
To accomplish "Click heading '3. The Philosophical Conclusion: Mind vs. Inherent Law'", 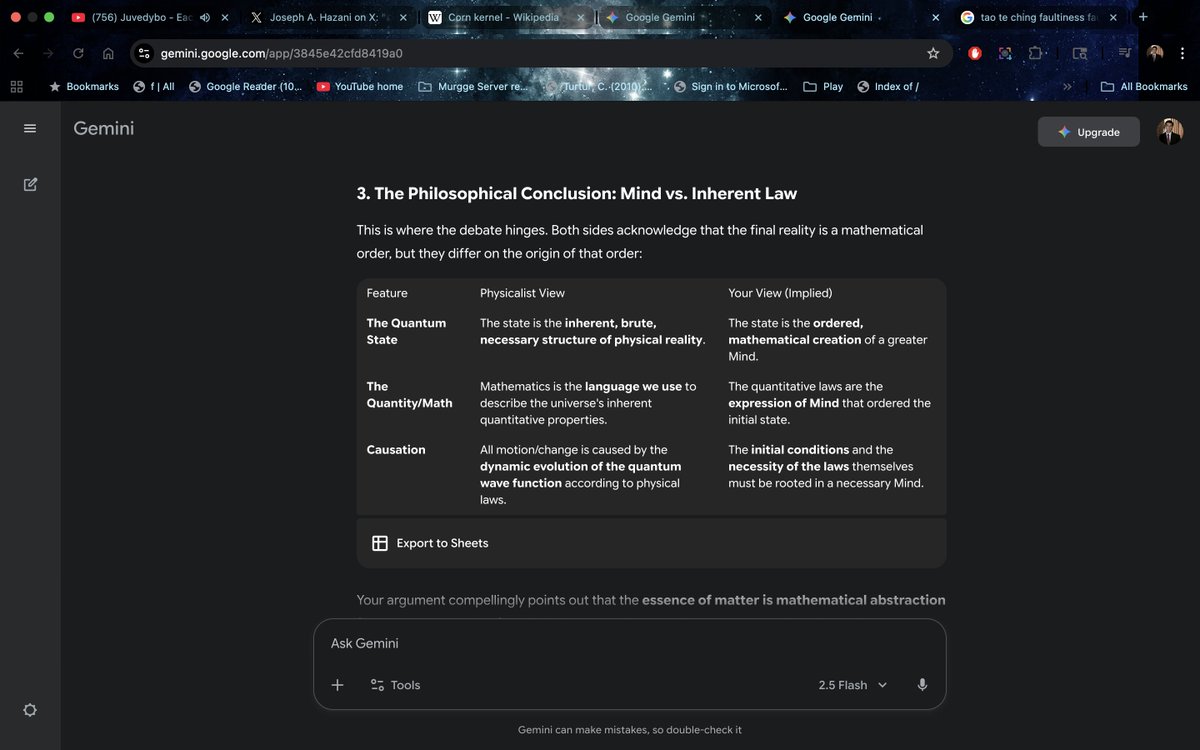I will coord(577,193).
